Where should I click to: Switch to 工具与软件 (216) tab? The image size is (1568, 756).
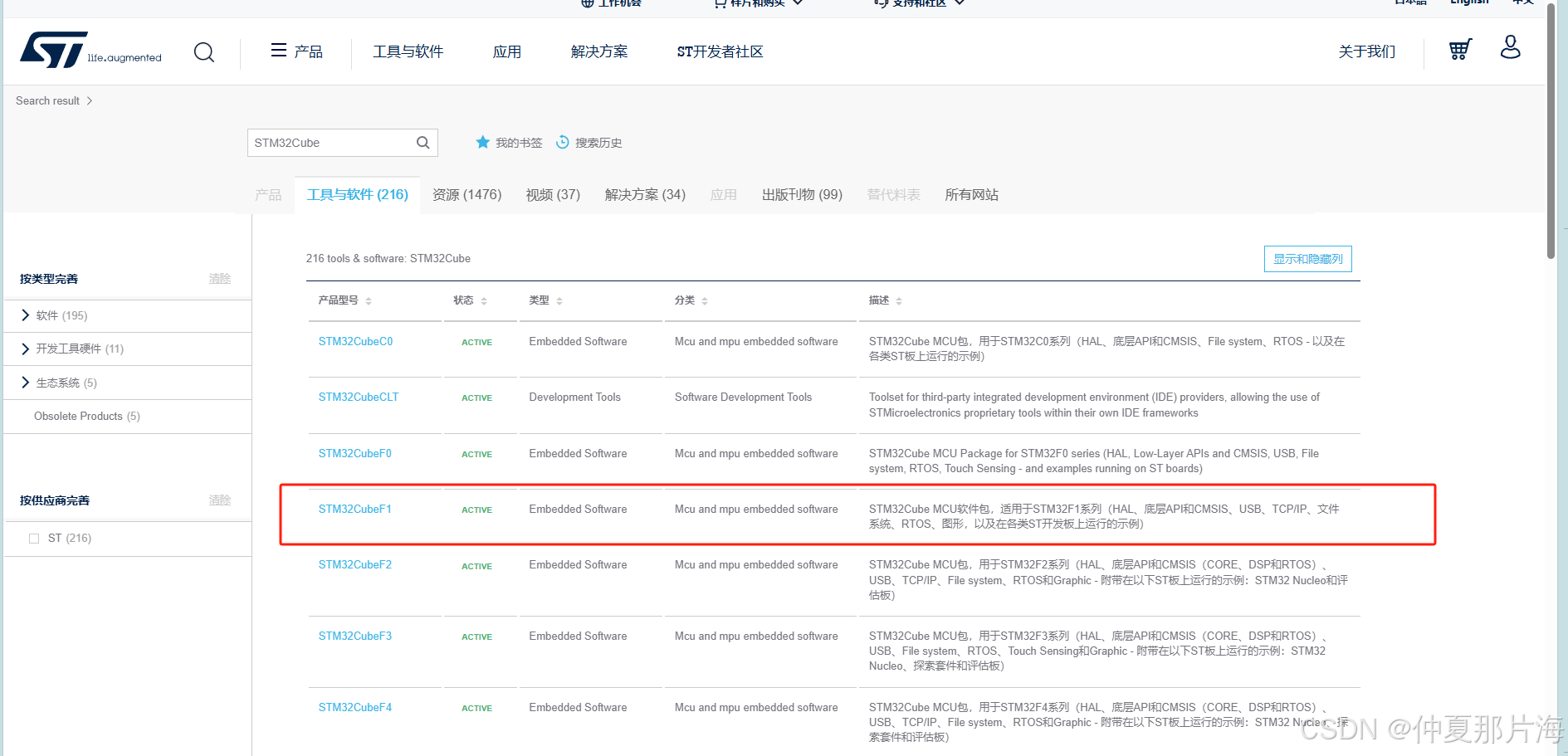tap(357, 195)
